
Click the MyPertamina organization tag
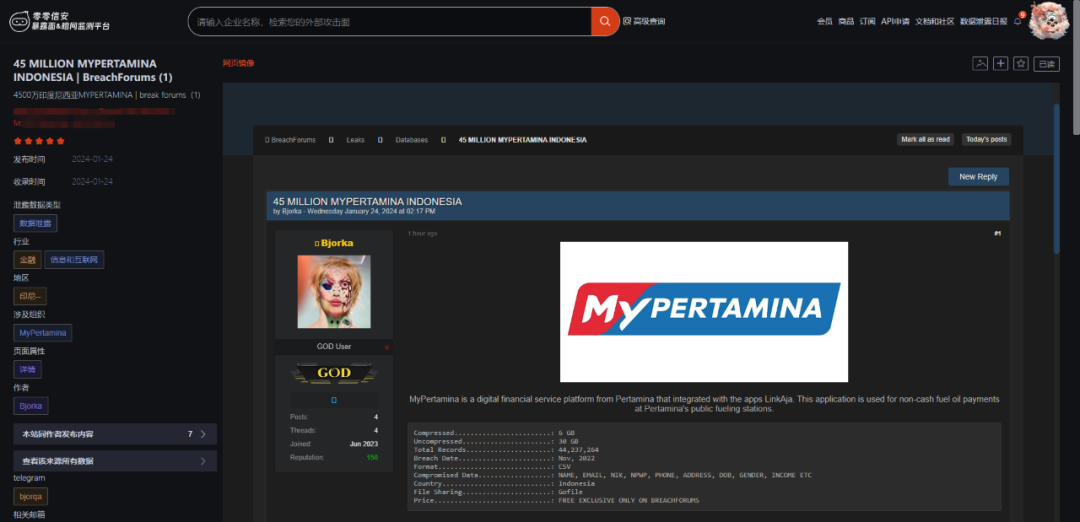(43, 333)
